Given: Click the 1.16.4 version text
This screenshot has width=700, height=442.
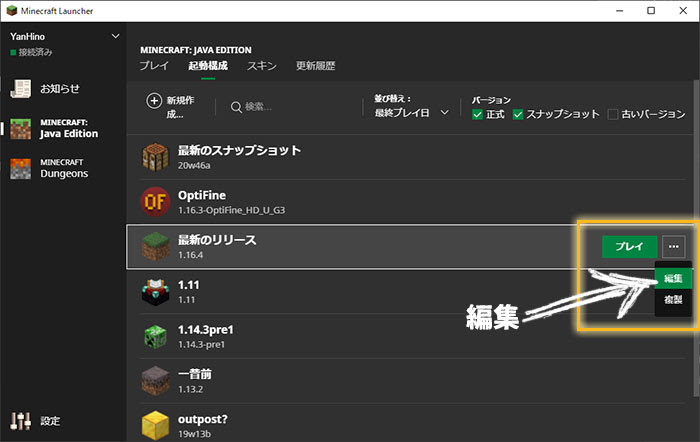Looking at the screenshot, I should point(190,255).
